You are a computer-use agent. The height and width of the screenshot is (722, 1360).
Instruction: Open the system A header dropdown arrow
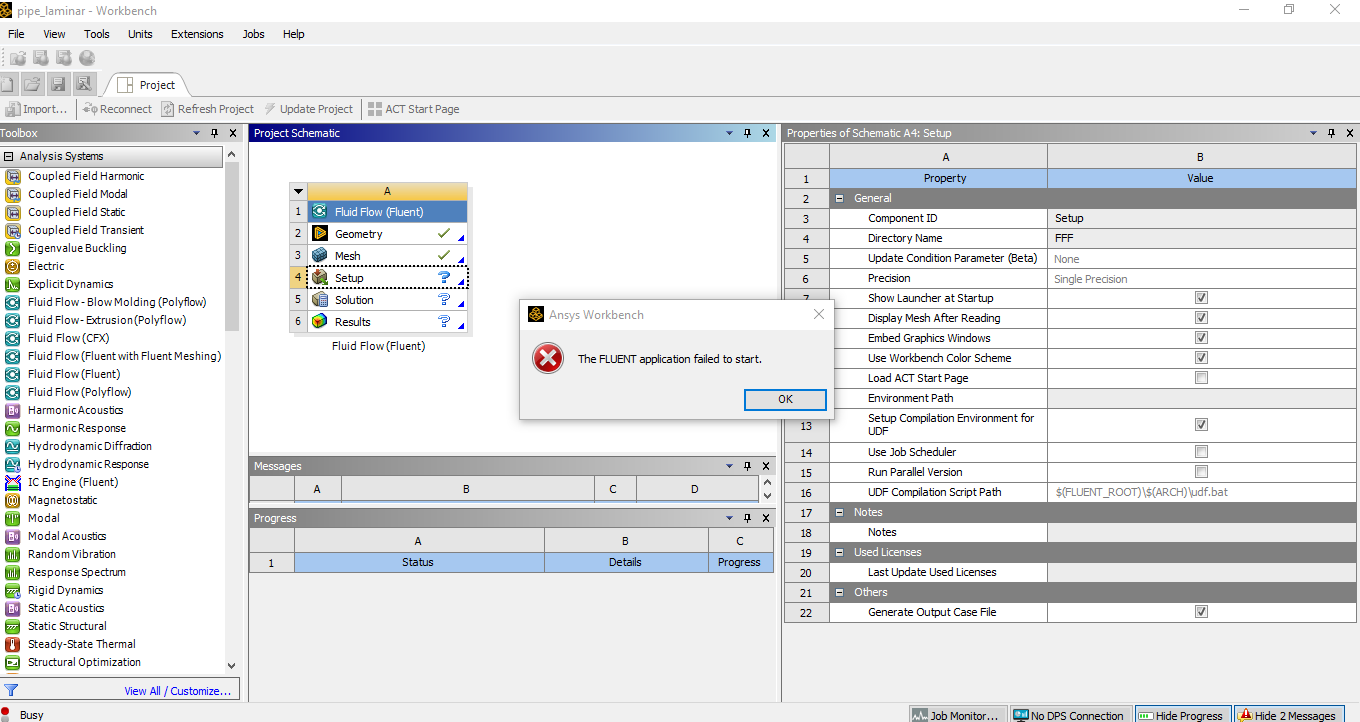(x=298, y=191)
